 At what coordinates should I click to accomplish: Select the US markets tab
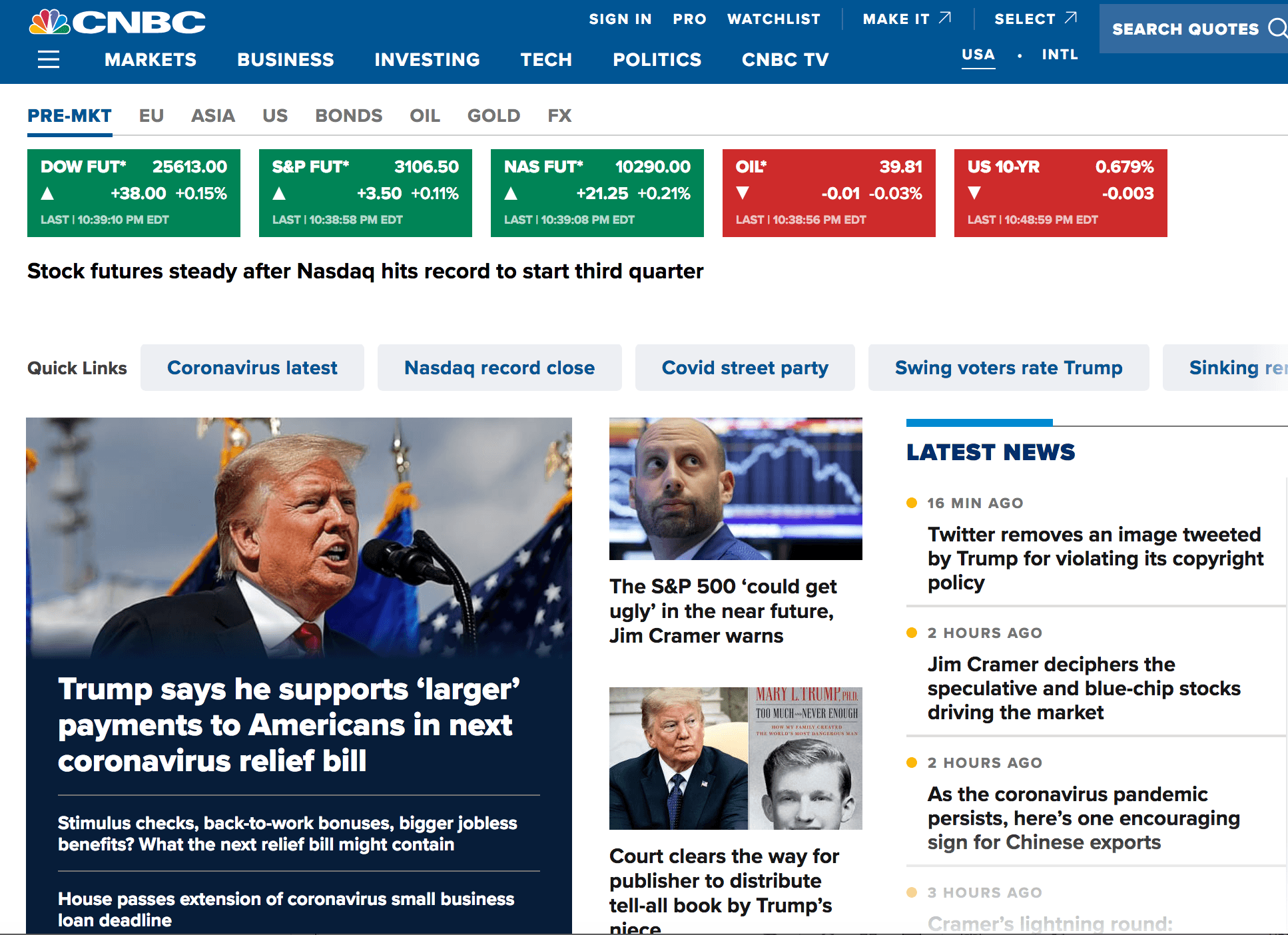pos(275,116)
